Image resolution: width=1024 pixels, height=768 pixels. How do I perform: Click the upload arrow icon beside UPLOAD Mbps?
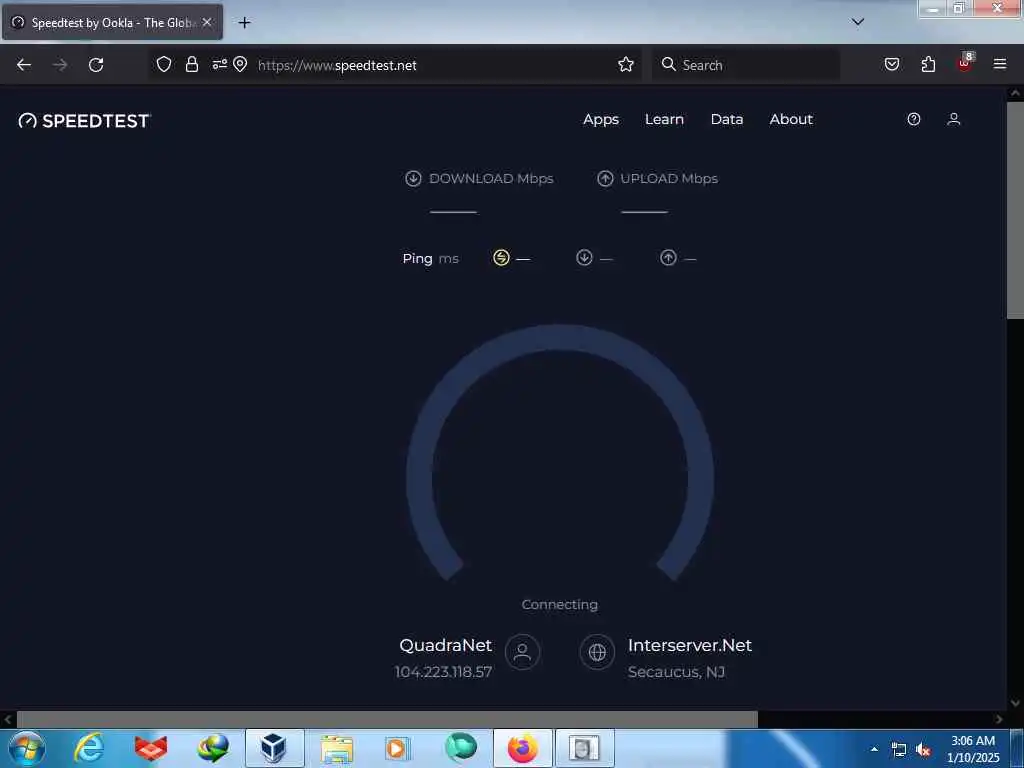tap(605, 178)
